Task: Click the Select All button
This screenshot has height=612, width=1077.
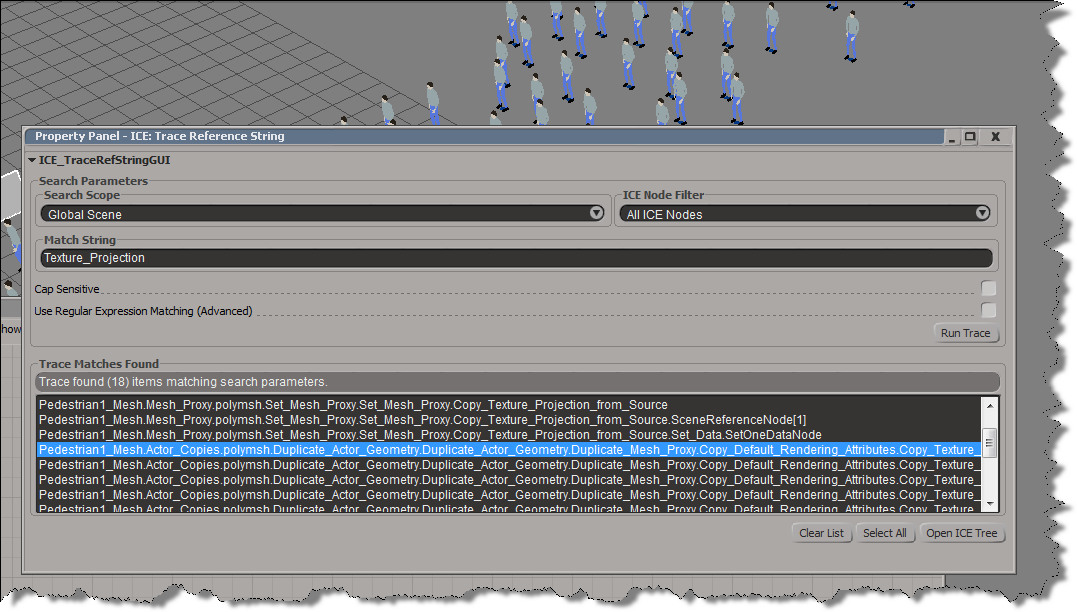Action: 884,533
